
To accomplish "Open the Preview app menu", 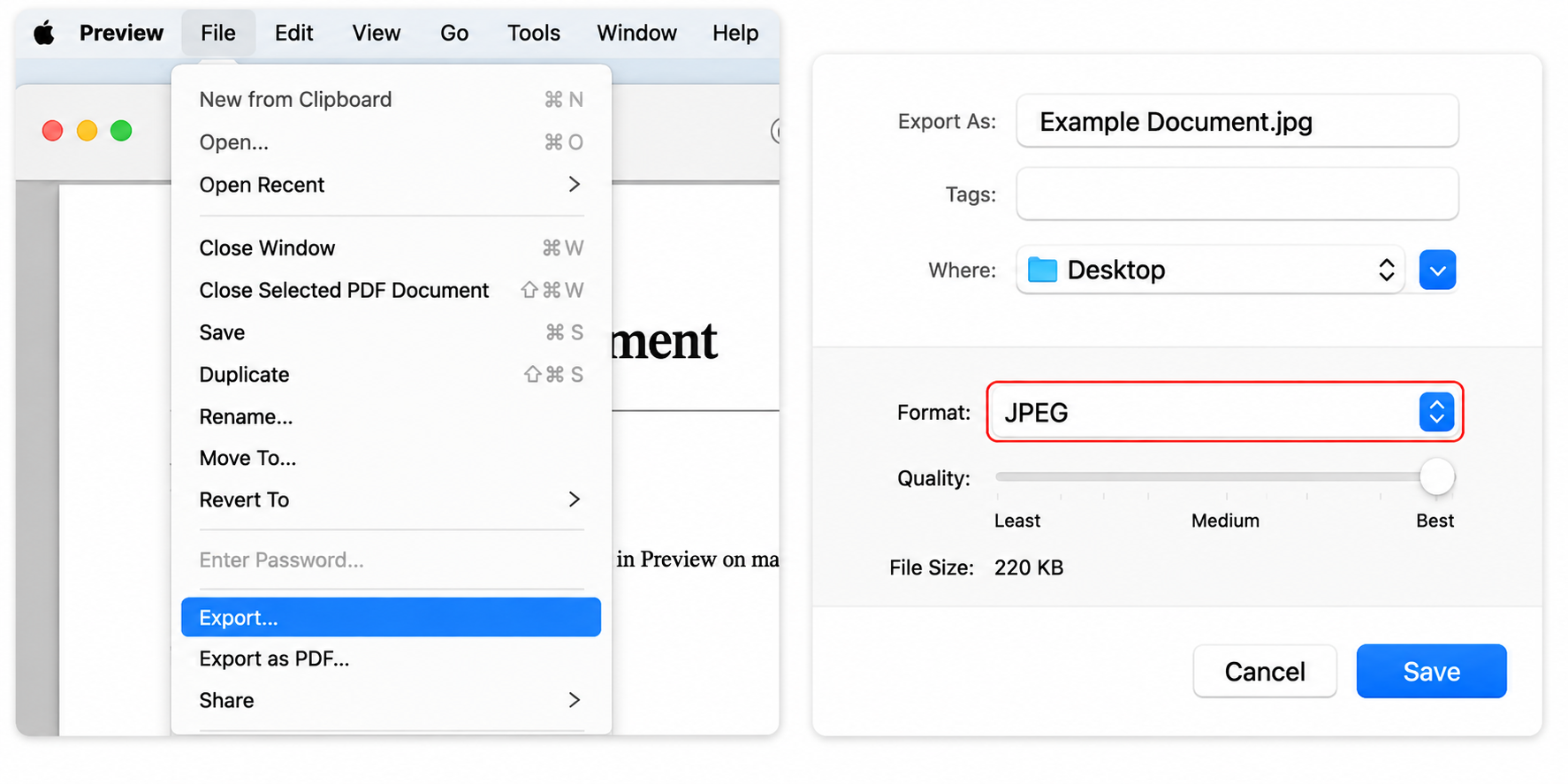I will click(121, 34).
